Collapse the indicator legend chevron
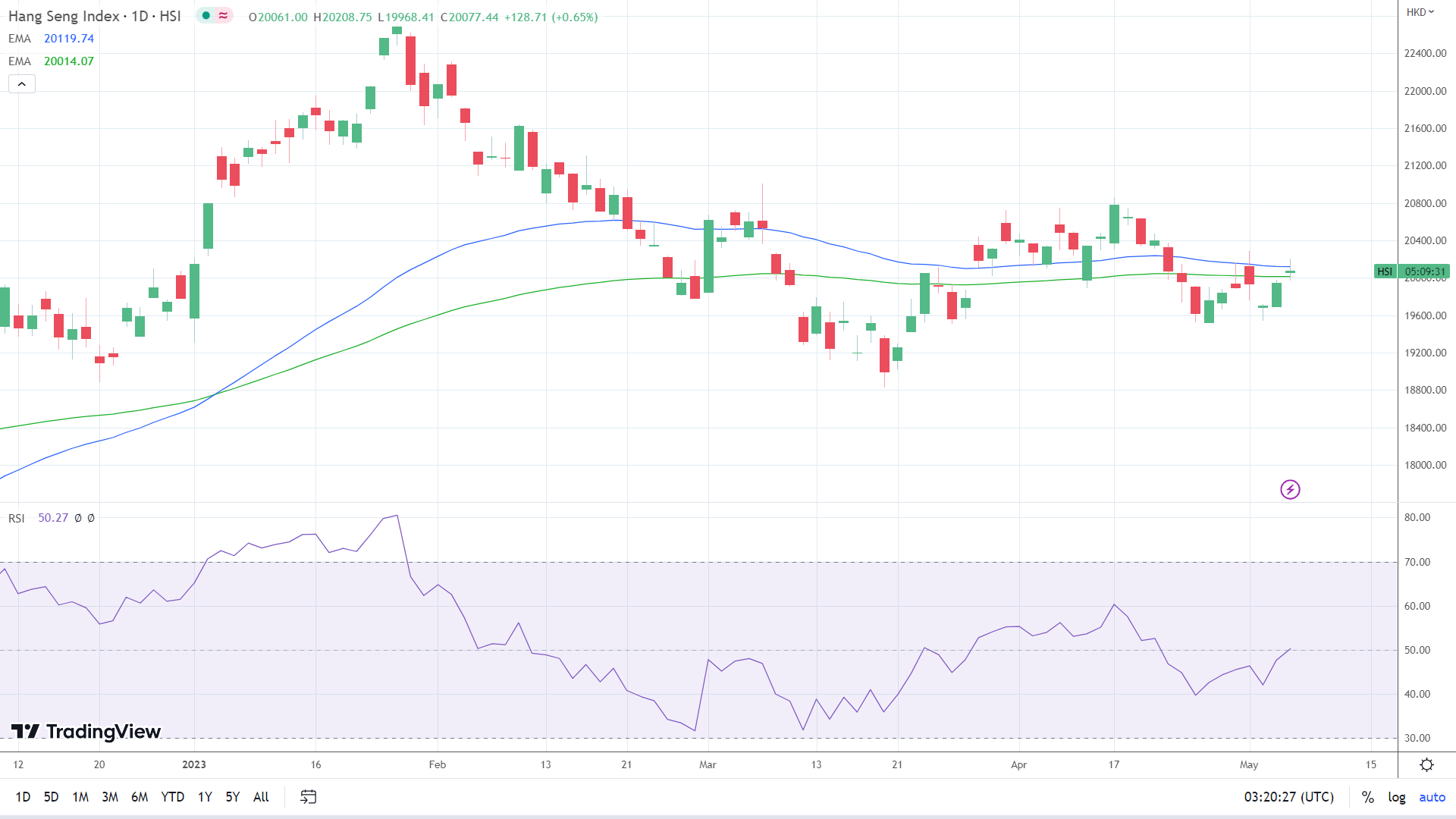Image resolution: width=1456 pixels, height=819 pixels. click(22, 84)
